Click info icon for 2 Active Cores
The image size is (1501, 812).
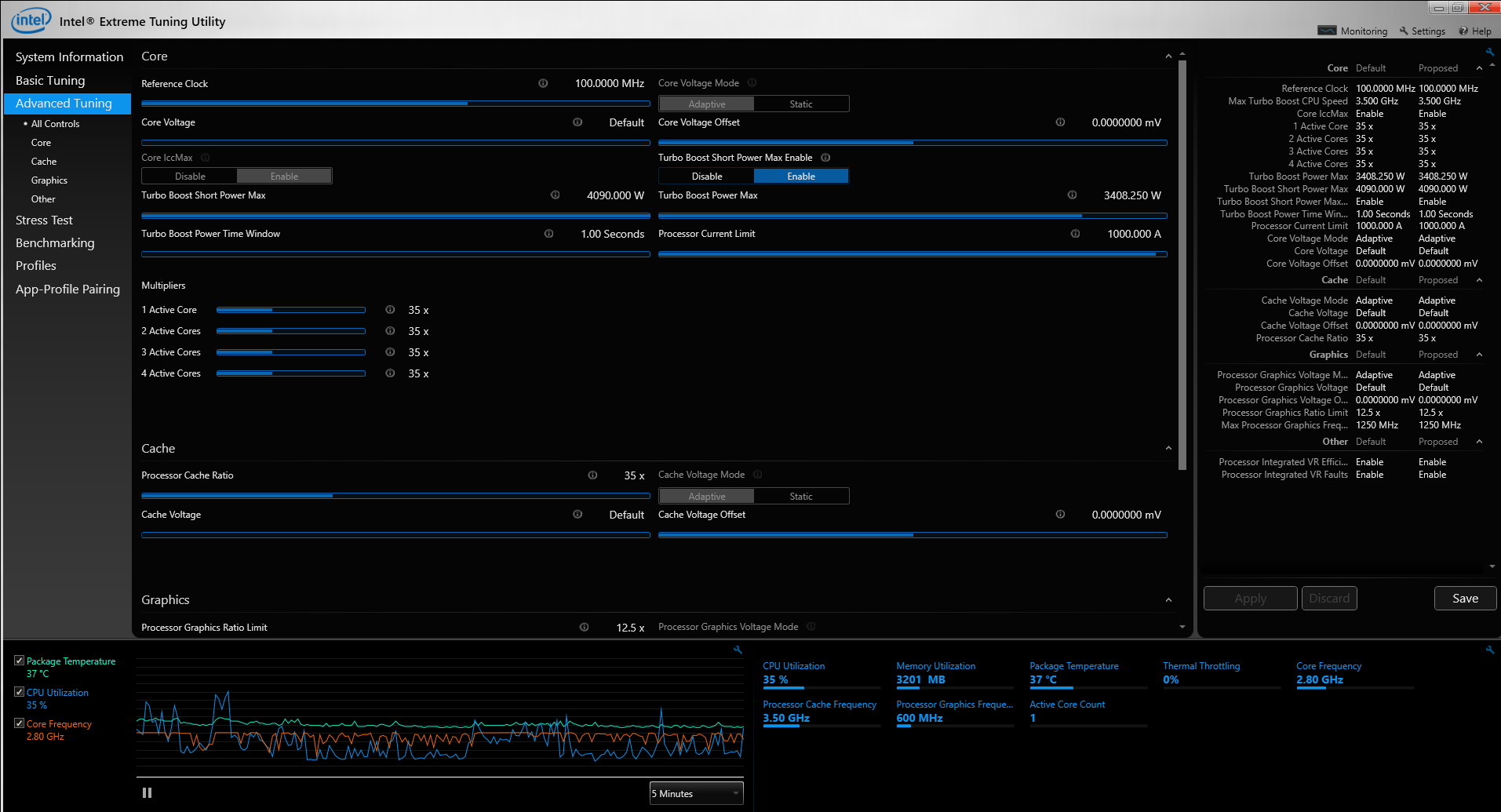point(390,331)
